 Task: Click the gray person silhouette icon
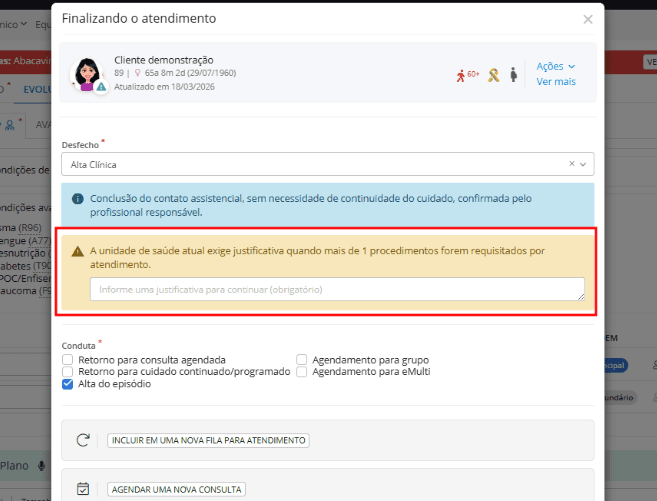point(513,74)
